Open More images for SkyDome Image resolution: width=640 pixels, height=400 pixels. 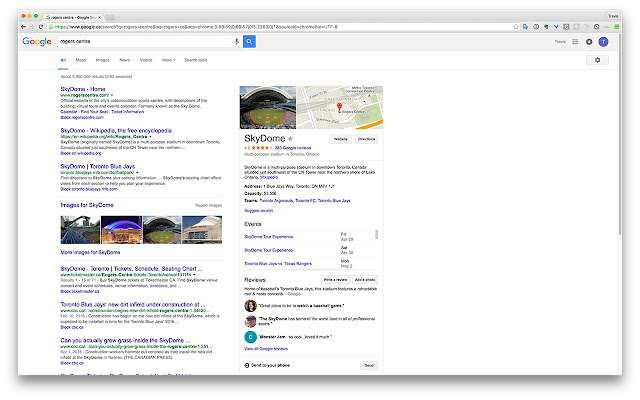tap(90, 252)
